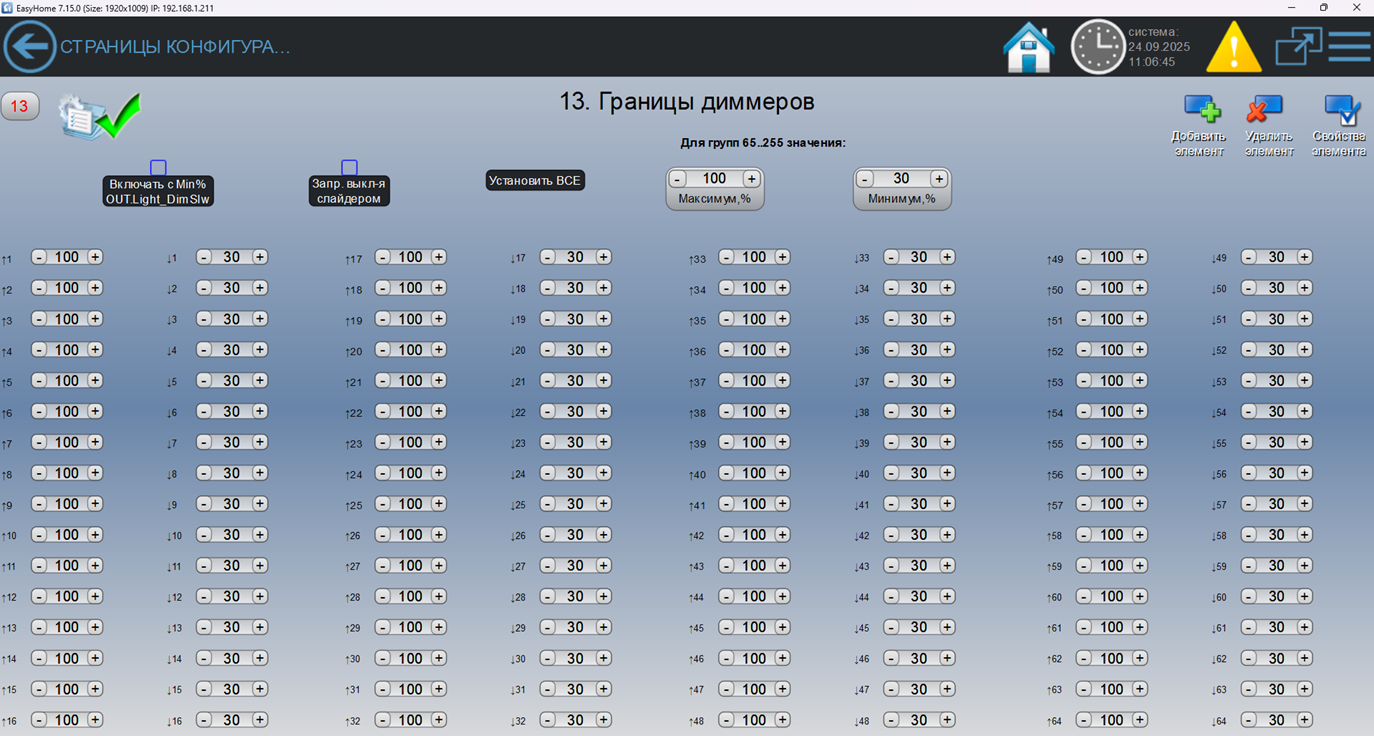Open the yellow warning alerts icon
The height and width of the screenshot is (736, 1374).
coord(1234,48)
